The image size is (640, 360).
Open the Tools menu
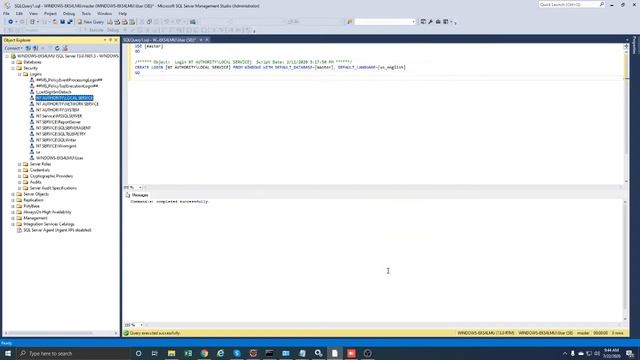coord(86,13)
